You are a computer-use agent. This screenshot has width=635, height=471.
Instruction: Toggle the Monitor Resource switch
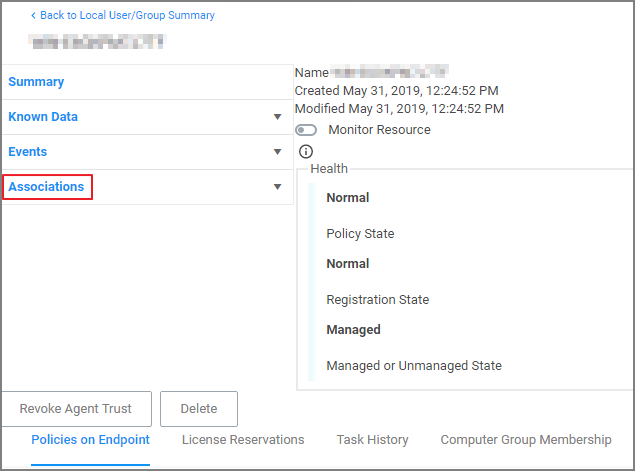tap(307, 130)
